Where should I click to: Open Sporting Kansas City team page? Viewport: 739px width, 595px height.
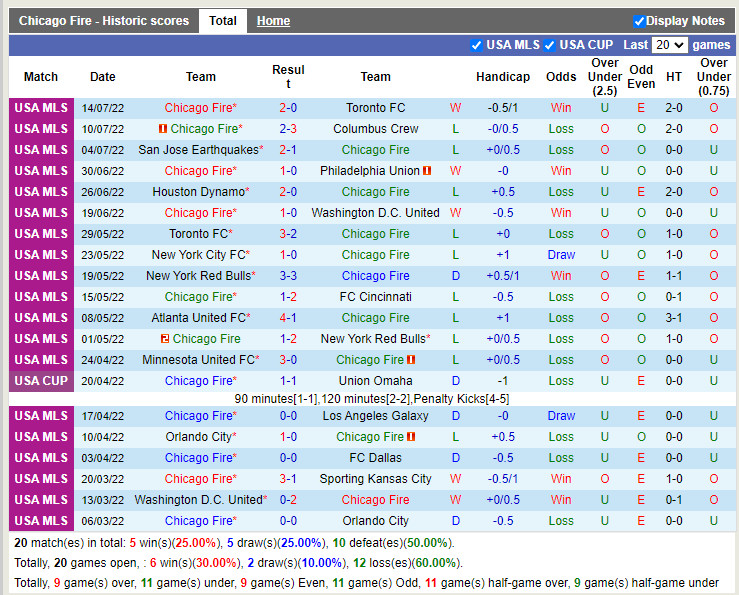click(x=375, y=479)
